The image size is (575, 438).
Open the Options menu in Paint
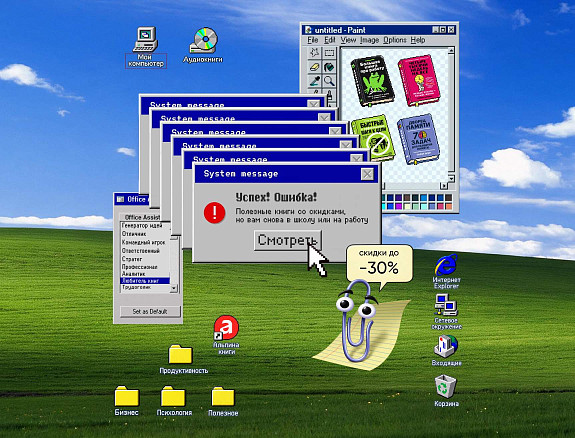click(395, 40)
